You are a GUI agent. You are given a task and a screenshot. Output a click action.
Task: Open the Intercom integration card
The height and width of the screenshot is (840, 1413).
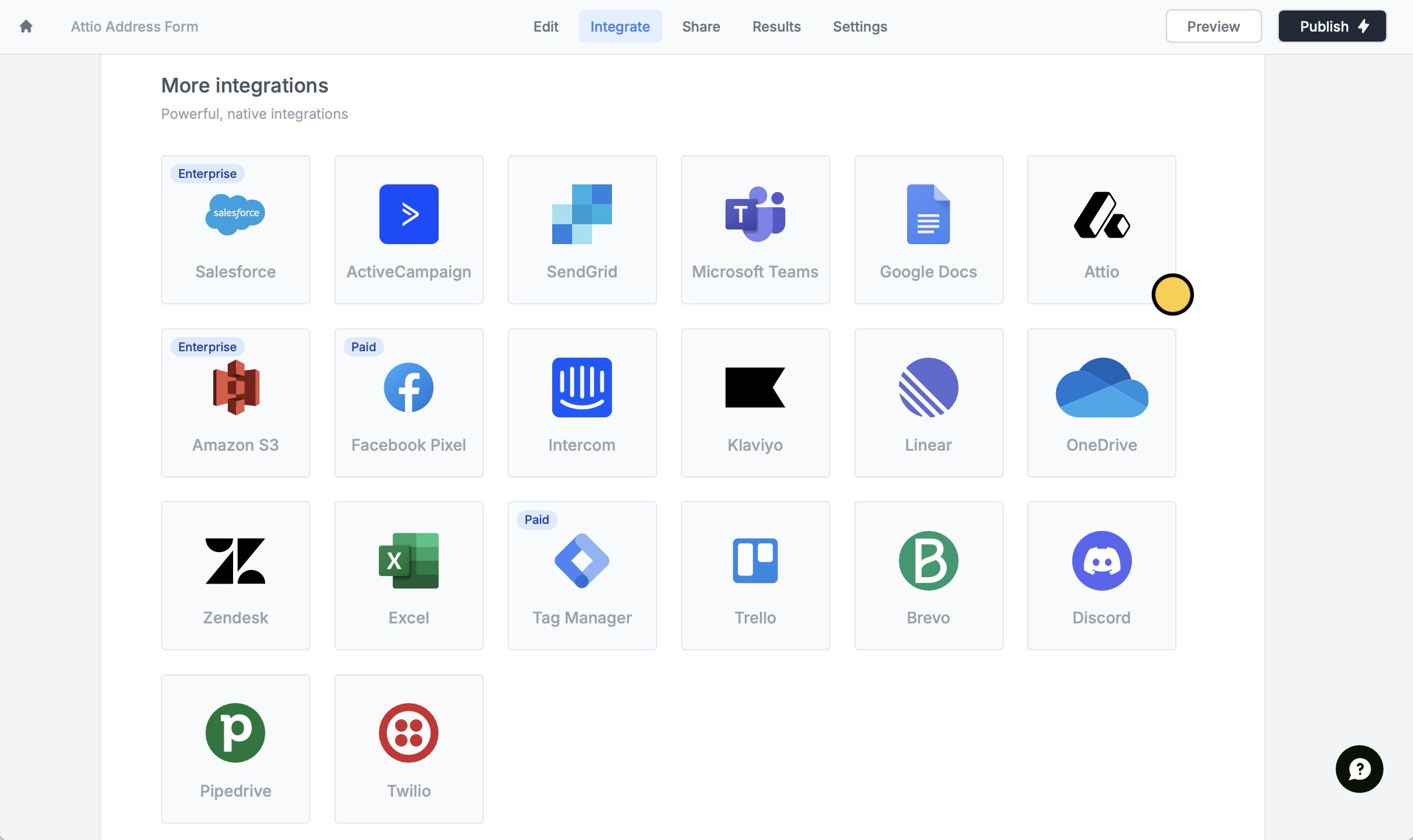tap(582, 403)
